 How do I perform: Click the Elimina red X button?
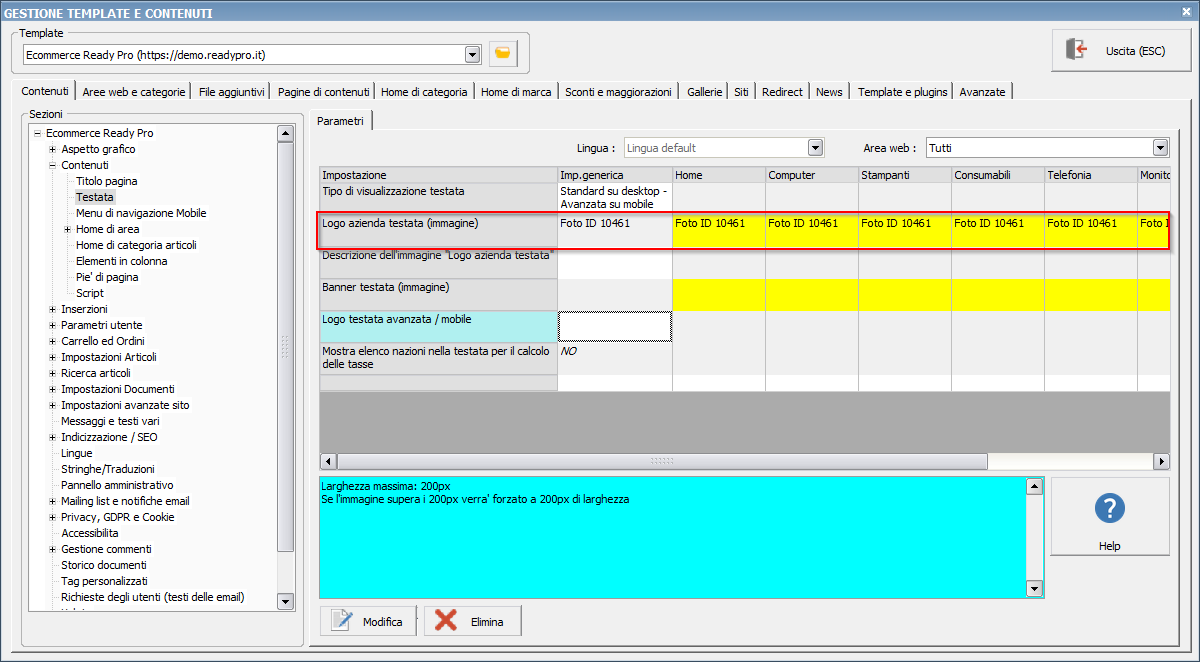472,622
